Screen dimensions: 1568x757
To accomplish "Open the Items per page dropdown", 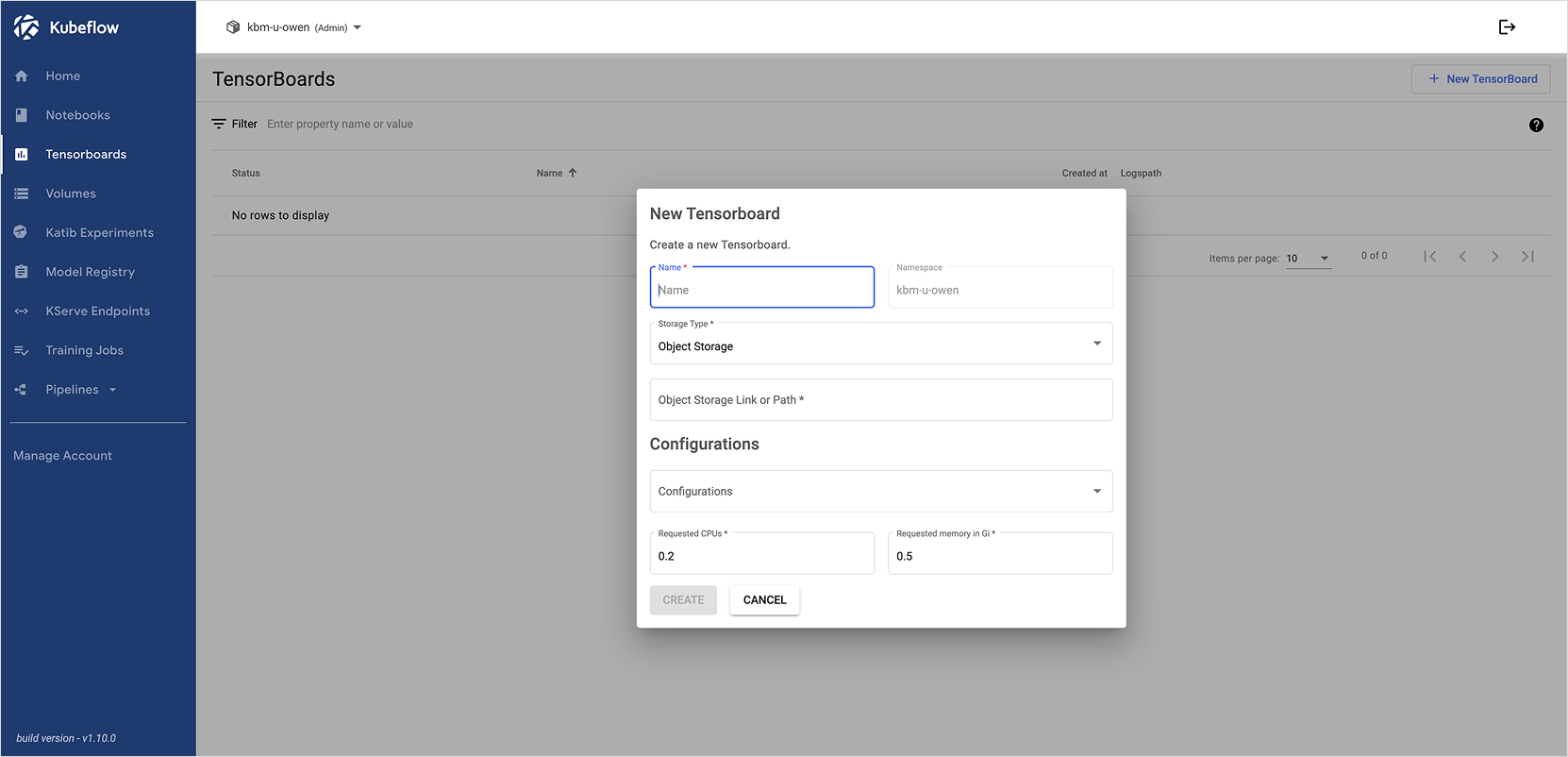I will click(1309, 259).
